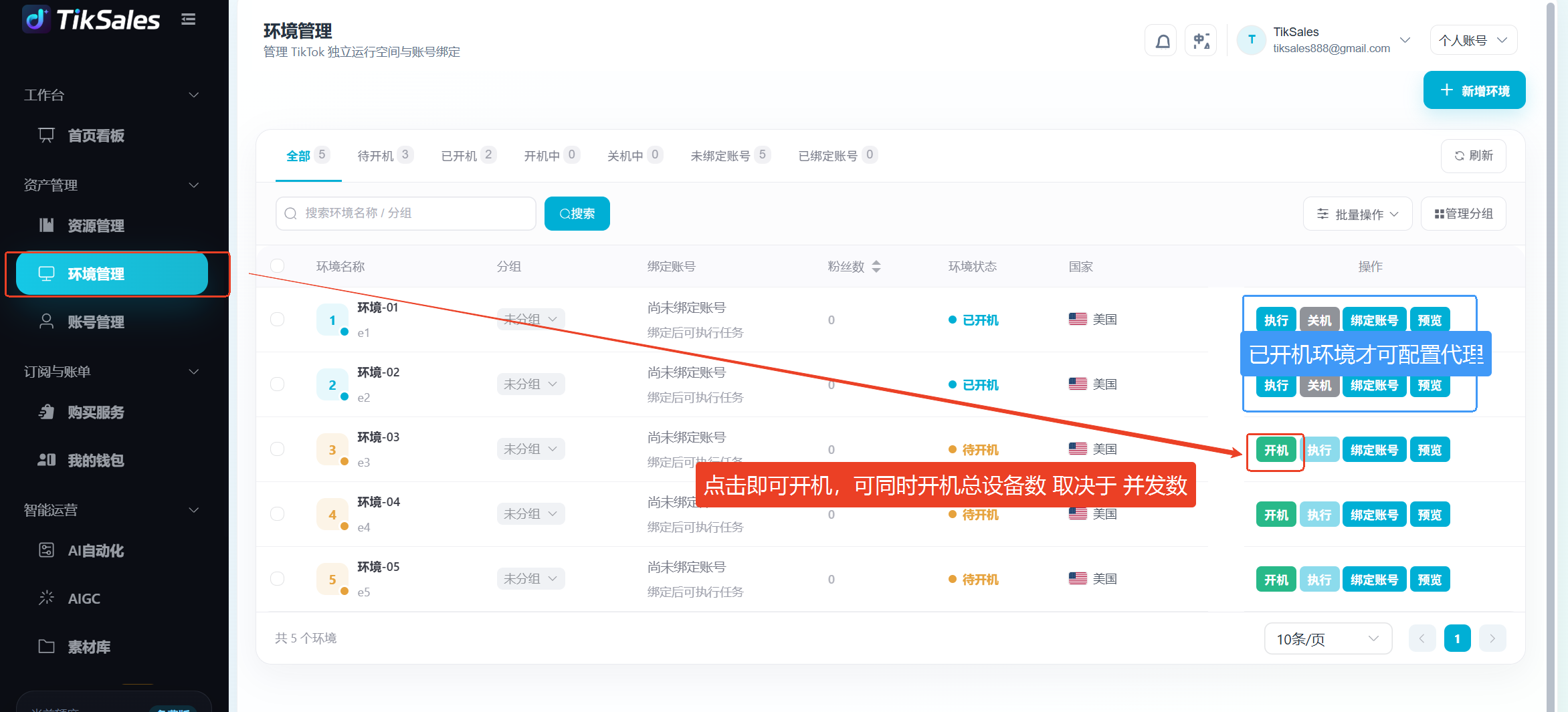
Task: Switch to the 全部 tab
Action: pyautogui.click(x=308, y=155)
